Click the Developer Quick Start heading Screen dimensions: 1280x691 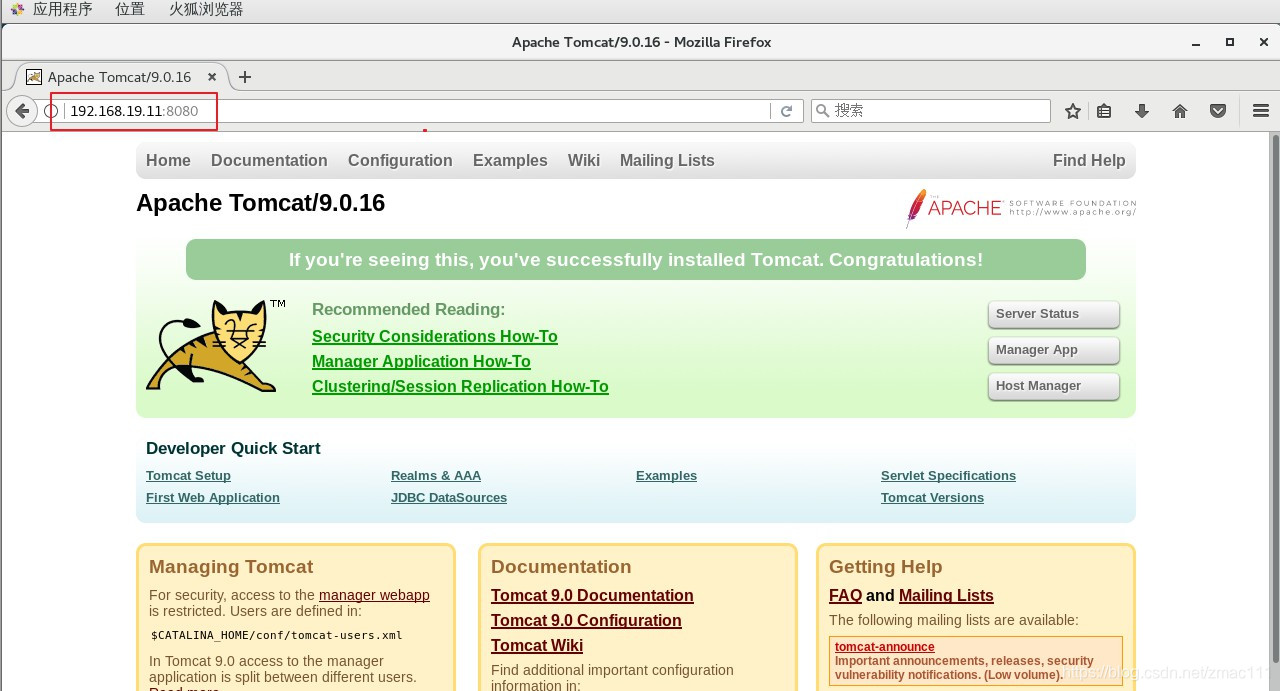point(233,448)
